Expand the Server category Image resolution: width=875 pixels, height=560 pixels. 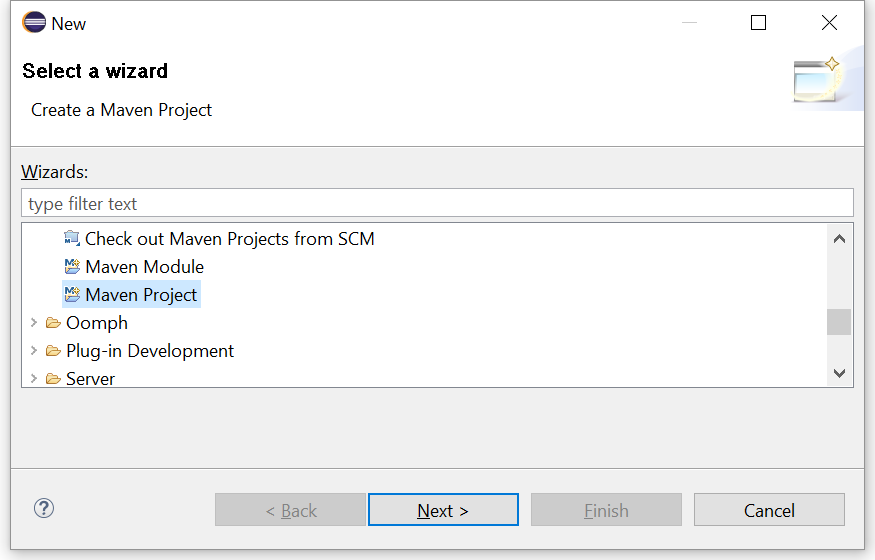click(x=33, y=378)
